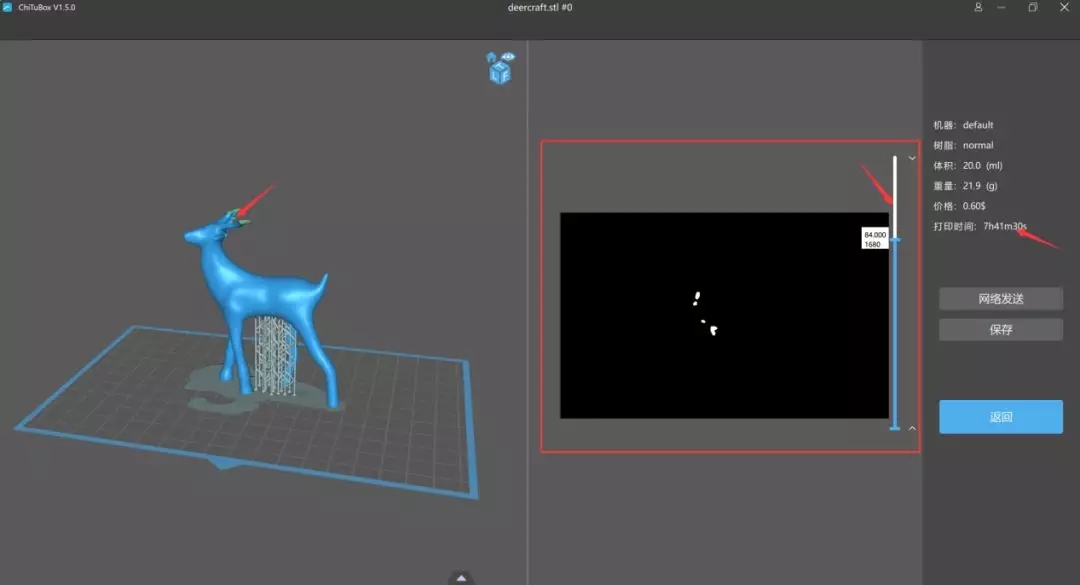Open the user account icon
Image resolution: width=1080 pixels, height=585 pixels.
[978, 7]
